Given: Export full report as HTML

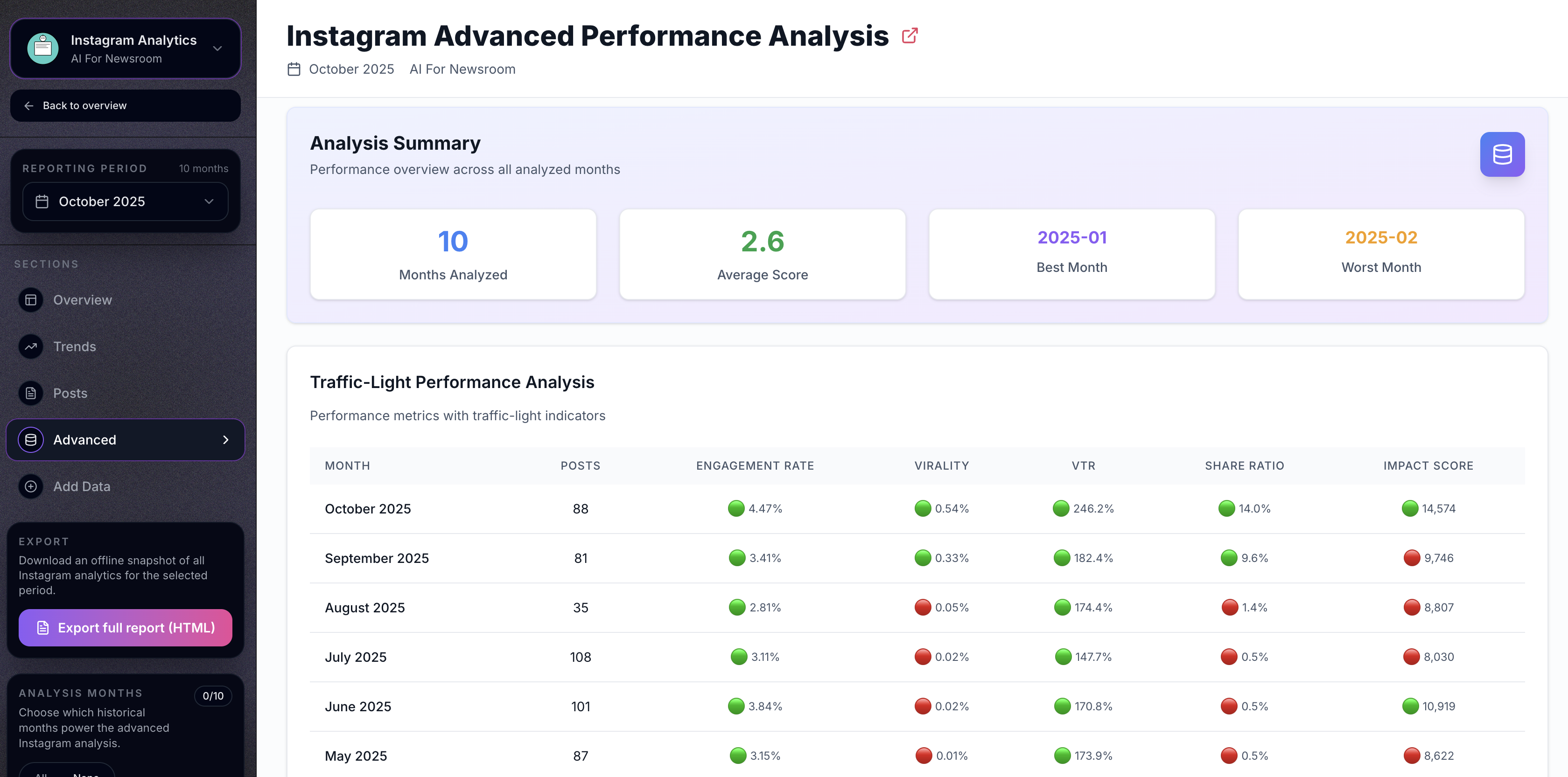Looking at the screenshot, I should [x=126, y=627].
